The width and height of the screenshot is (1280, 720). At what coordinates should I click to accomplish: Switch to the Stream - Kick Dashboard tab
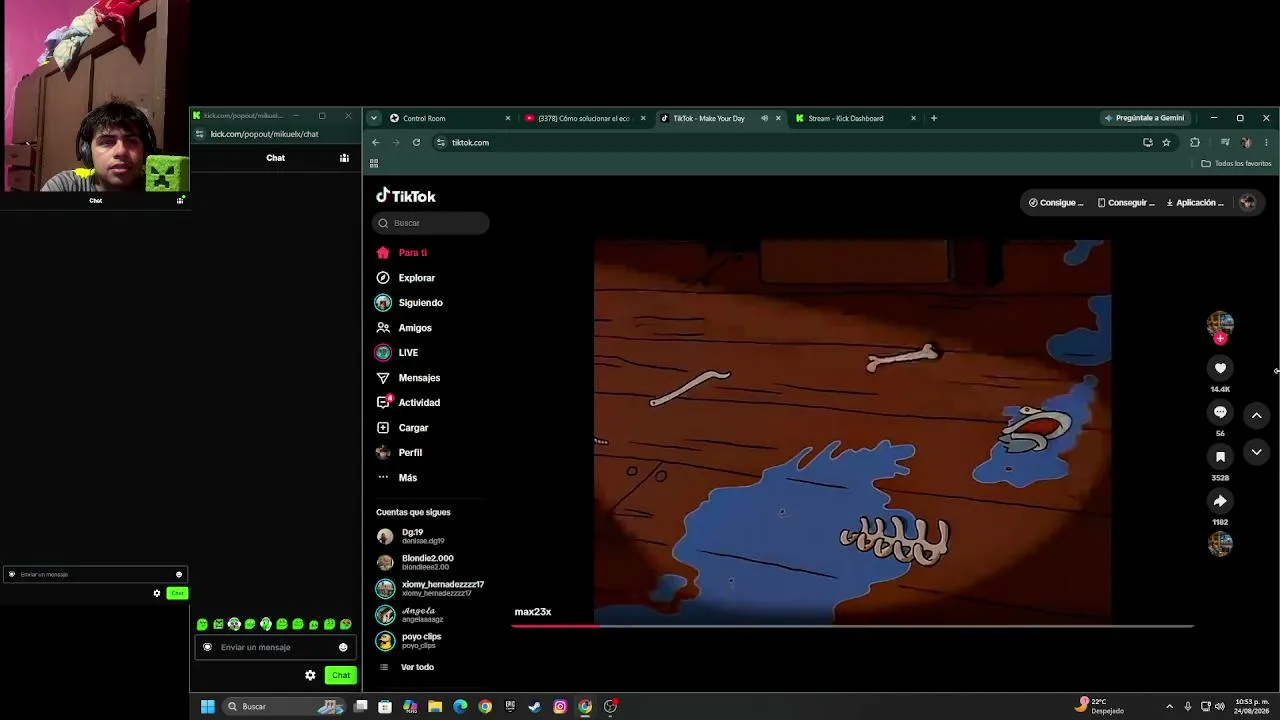(x=856, y=118)
